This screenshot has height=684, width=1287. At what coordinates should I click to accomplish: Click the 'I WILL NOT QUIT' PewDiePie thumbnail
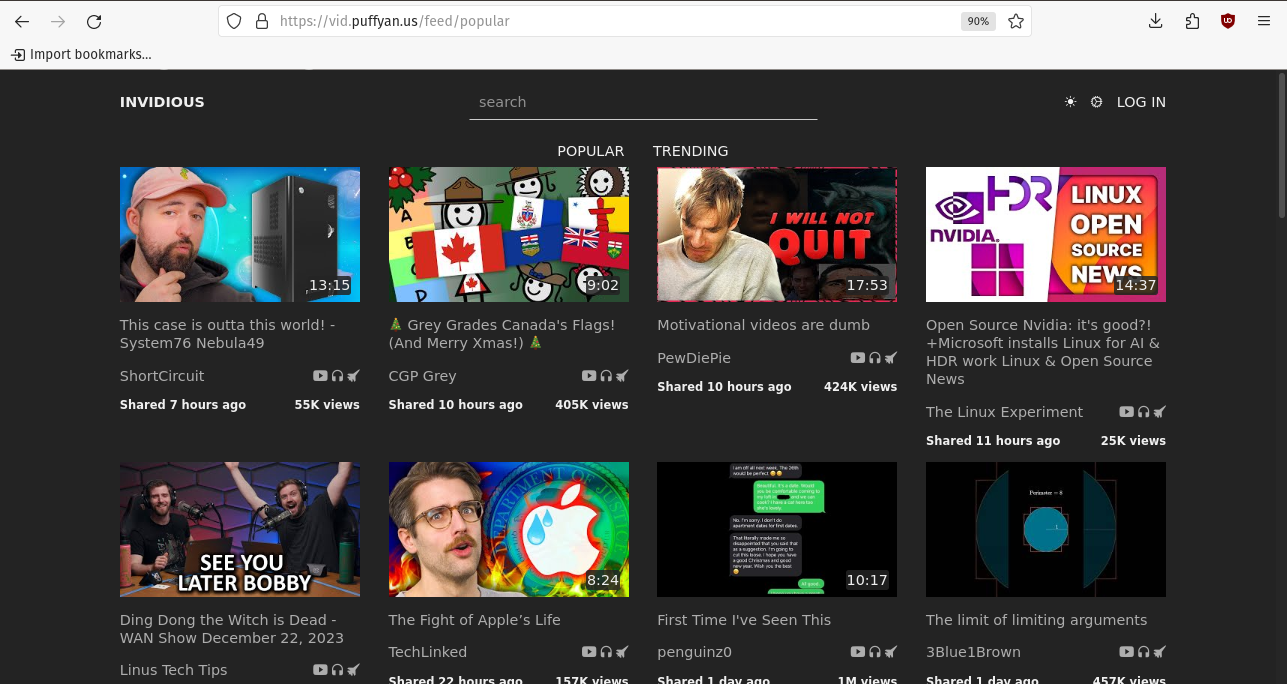tap(777, 234)
